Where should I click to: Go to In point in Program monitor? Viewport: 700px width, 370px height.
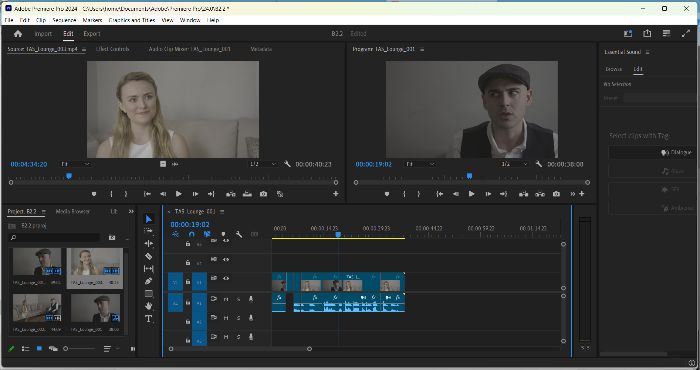[440, 194]
